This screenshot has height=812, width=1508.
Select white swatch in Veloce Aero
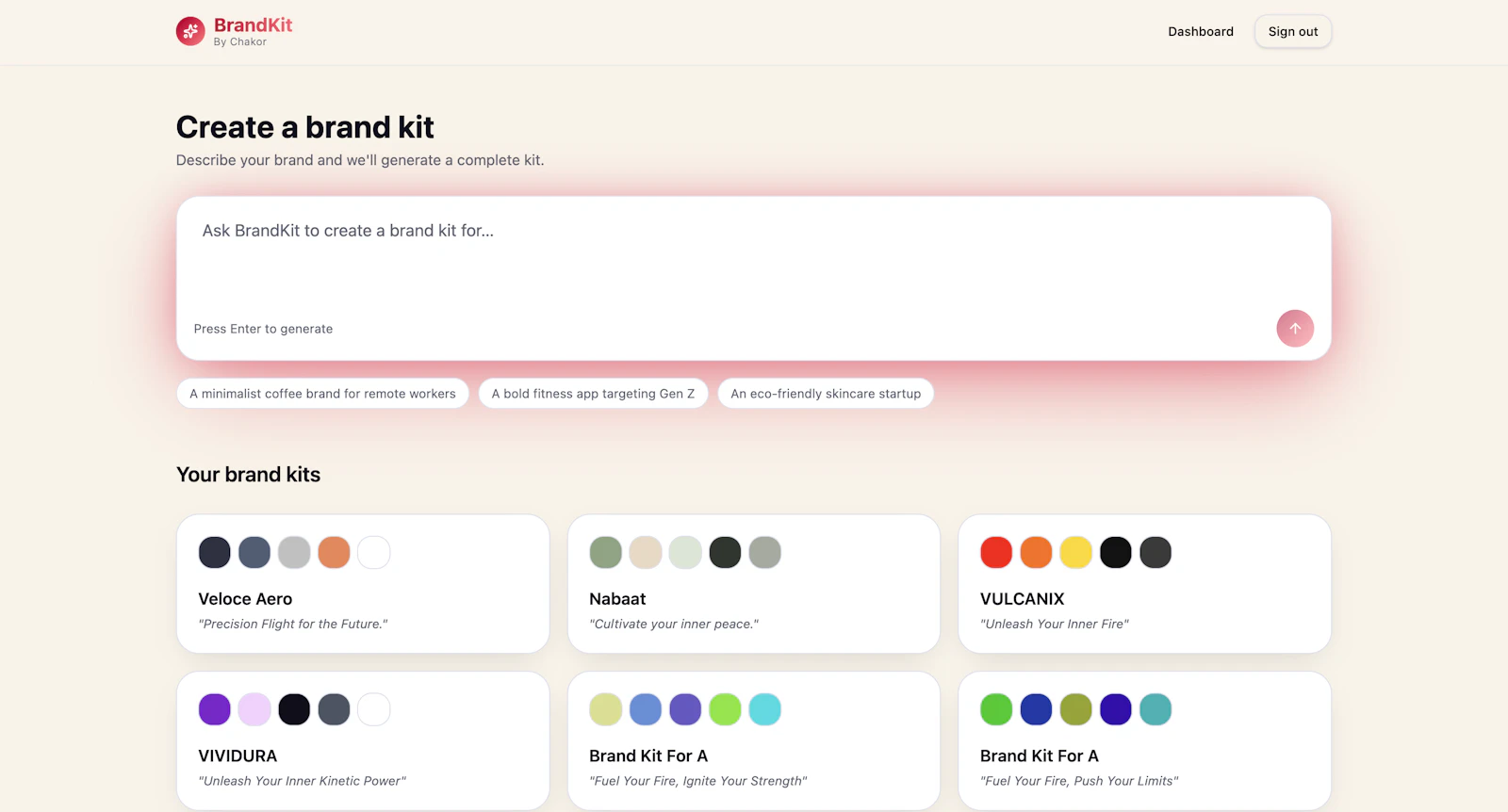374,553
